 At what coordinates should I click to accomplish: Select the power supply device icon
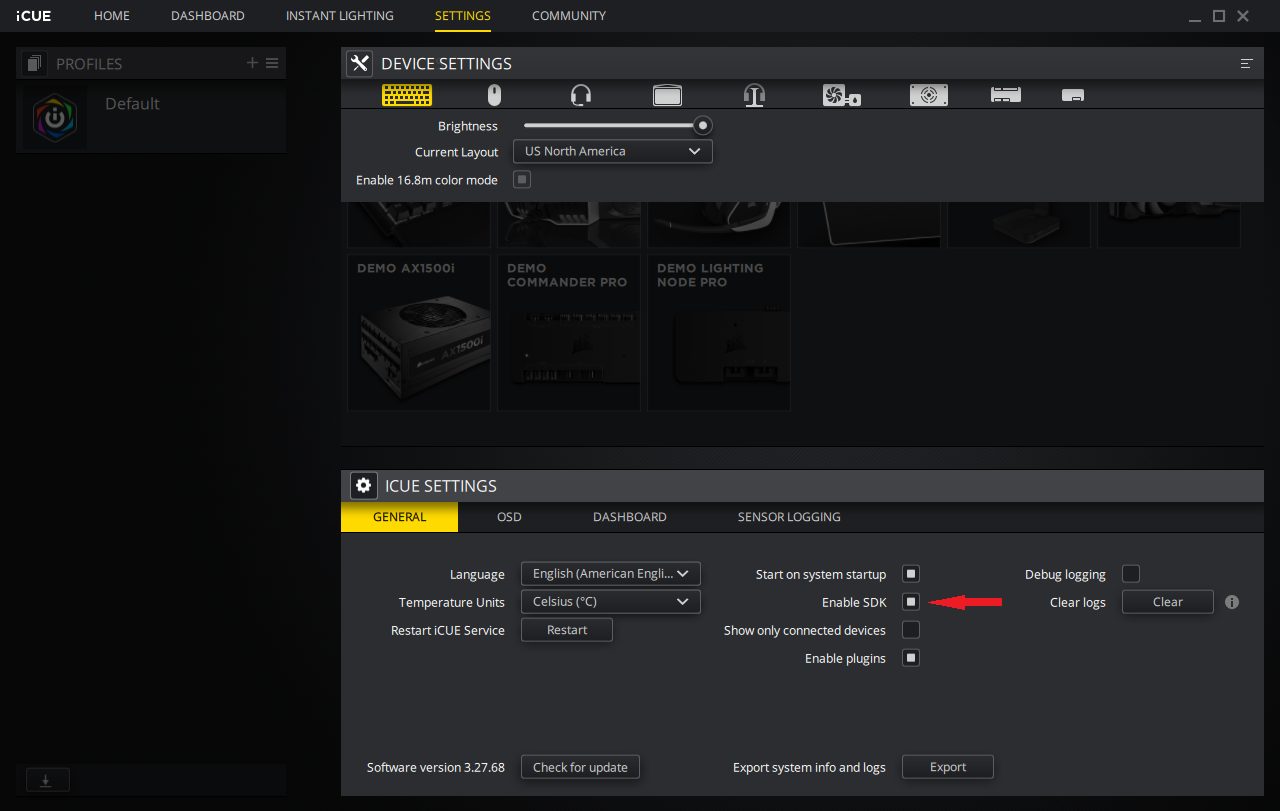[x=929, y=95]
